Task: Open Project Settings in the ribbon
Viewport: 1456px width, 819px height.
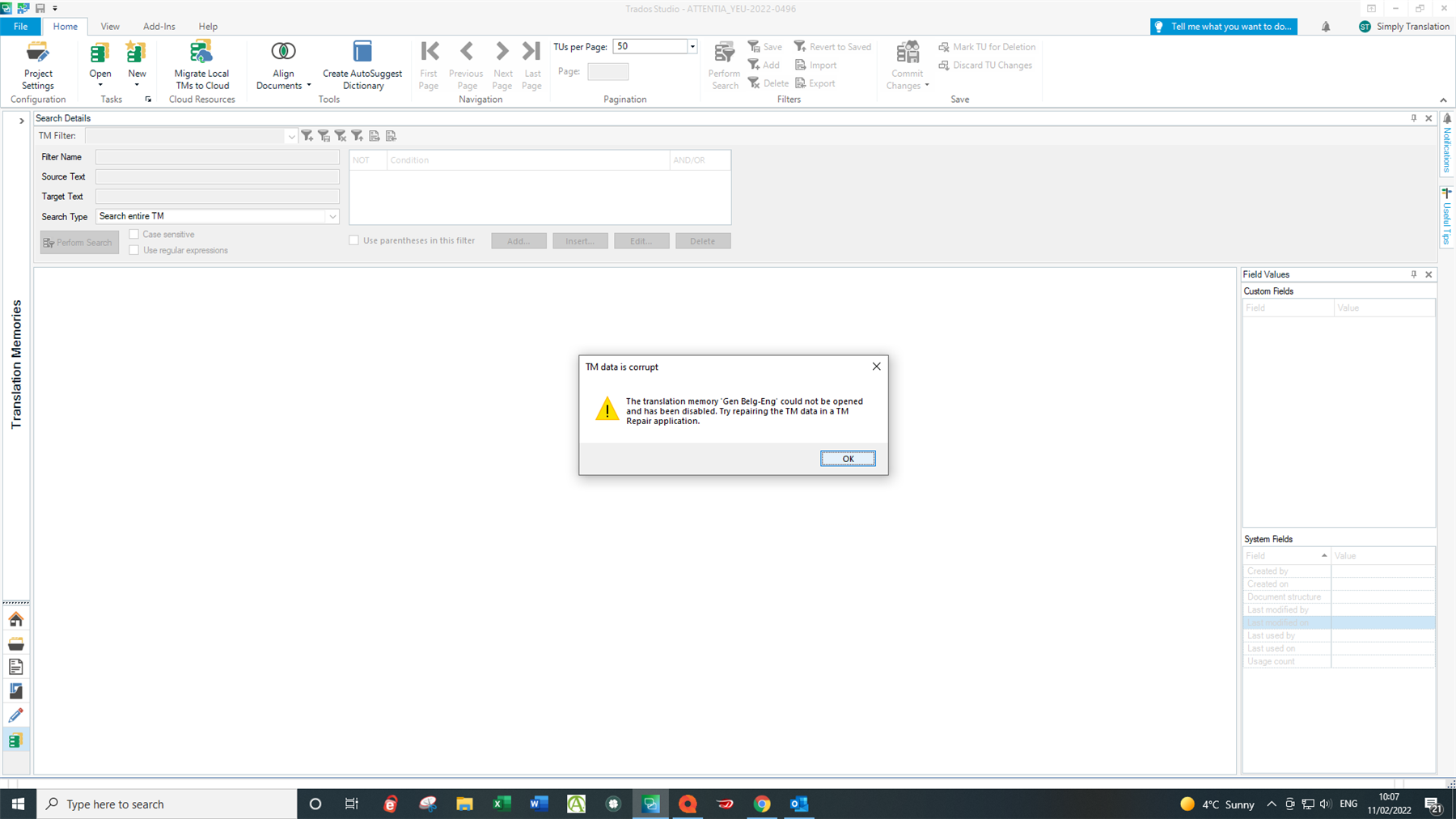Action: coord(37,66)
